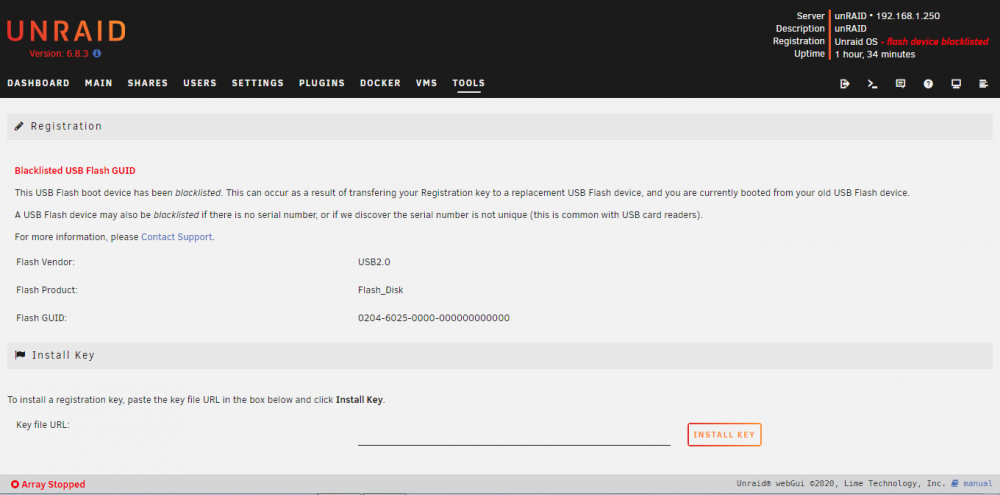The height and width of the screenshot is (495, 1000).
Task: Click the Flash Product label
Action: tap(47, 290)
